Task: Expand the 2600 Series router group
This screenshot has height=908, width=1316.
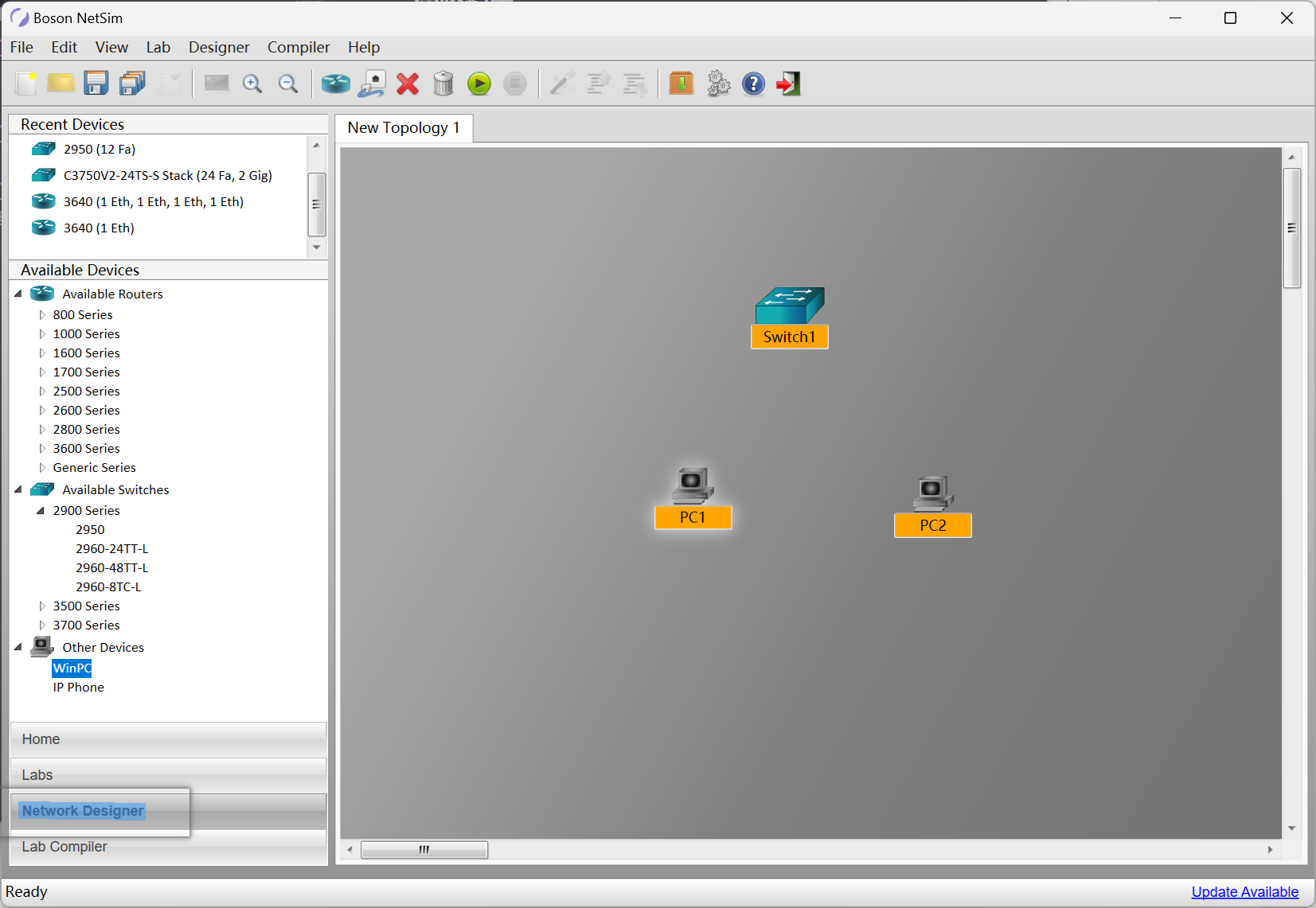Action: click(x=42, y=411)
